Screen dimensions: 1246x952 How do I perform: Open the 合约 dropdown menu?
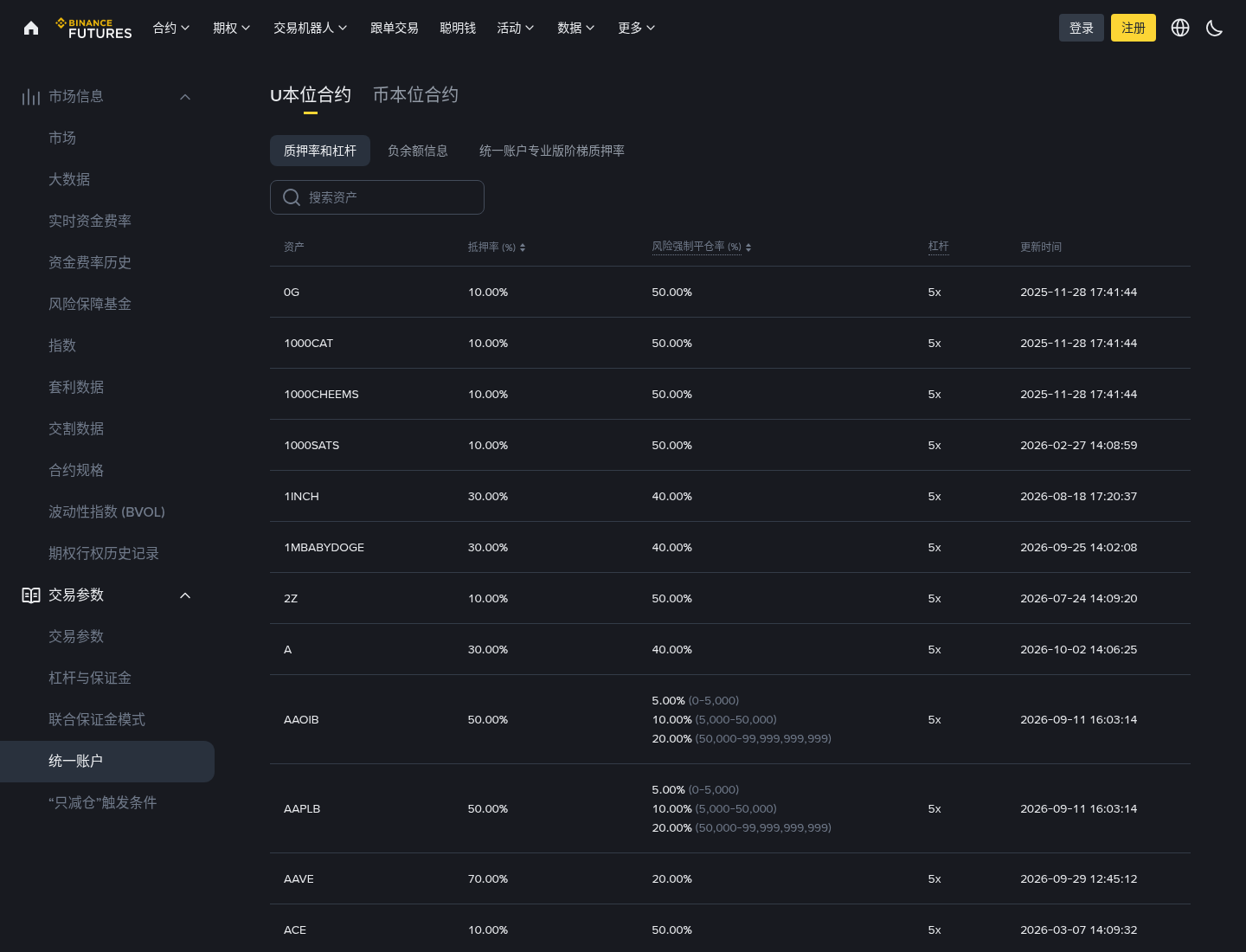pyautogui.click(x=171, y=28)
